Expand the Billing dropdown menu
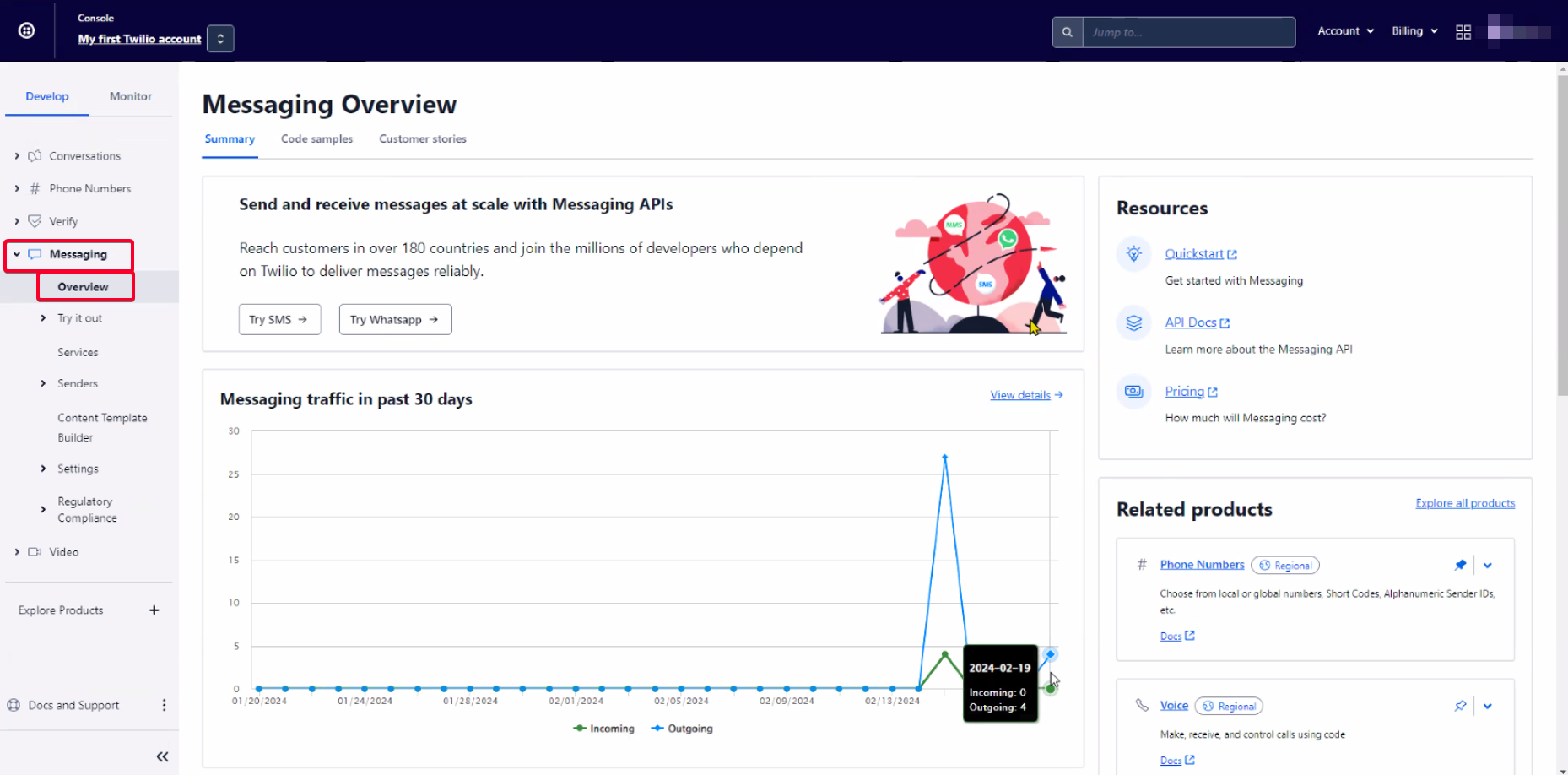The image size is (1568, 775). 1414,31
